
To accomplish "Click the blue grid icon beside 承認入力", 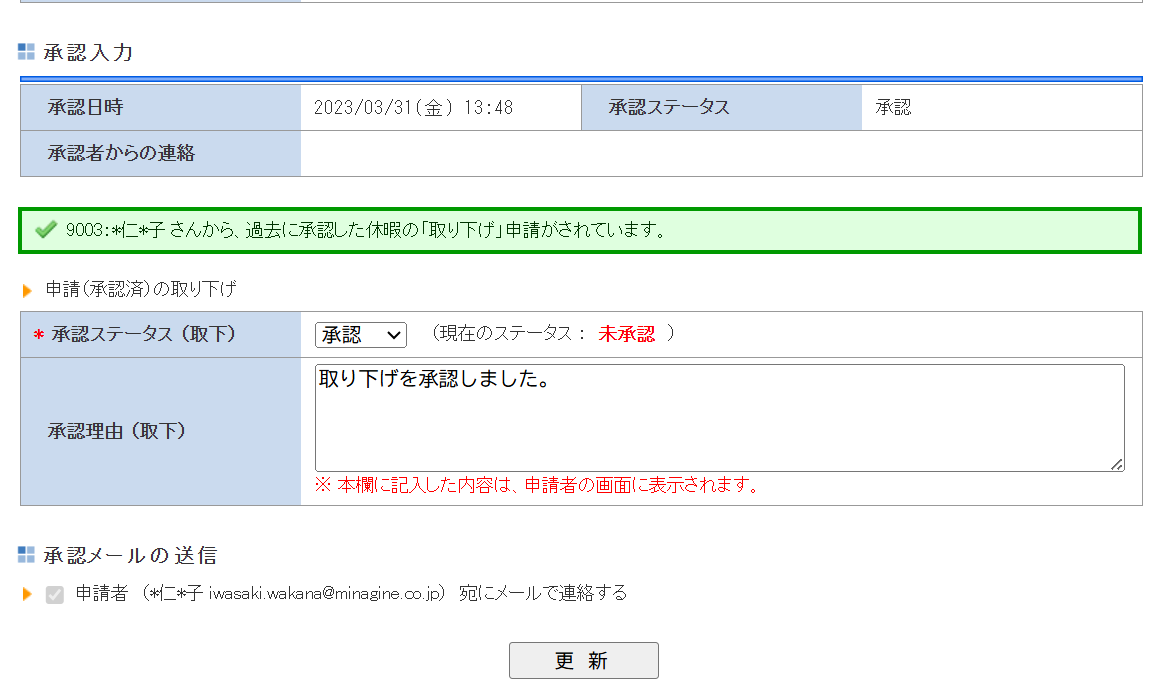I will coord(27,52).
